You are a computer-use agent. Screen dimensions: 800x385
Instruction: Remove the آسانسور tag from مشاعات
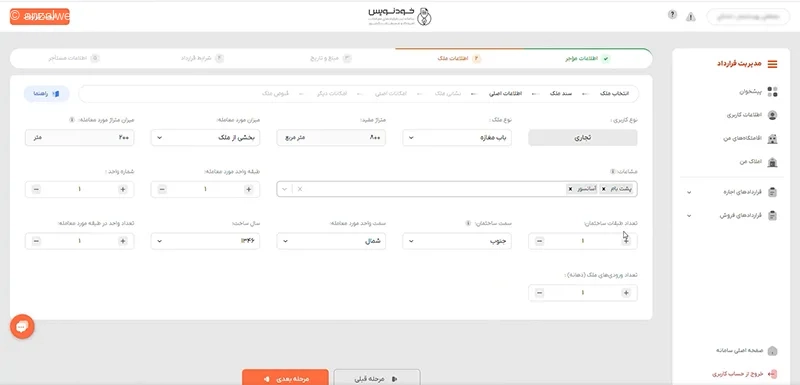(x=570, y=189)
